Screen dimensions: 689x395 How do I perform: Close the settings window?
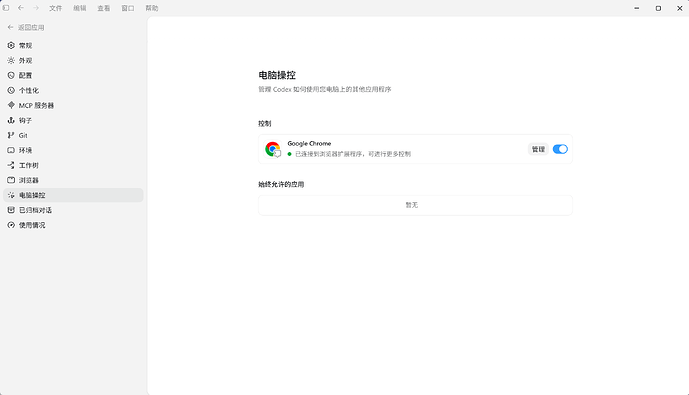pos(679,8)
